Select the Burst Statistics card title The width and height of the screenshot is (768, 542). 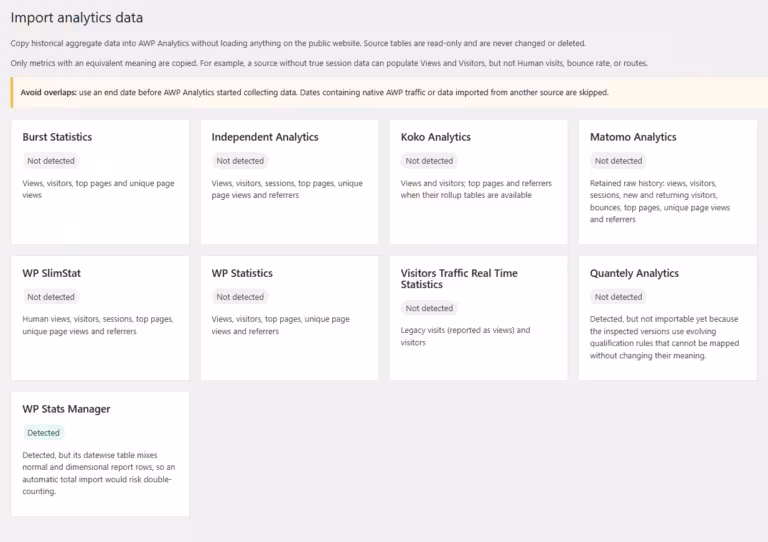point(57,137)
